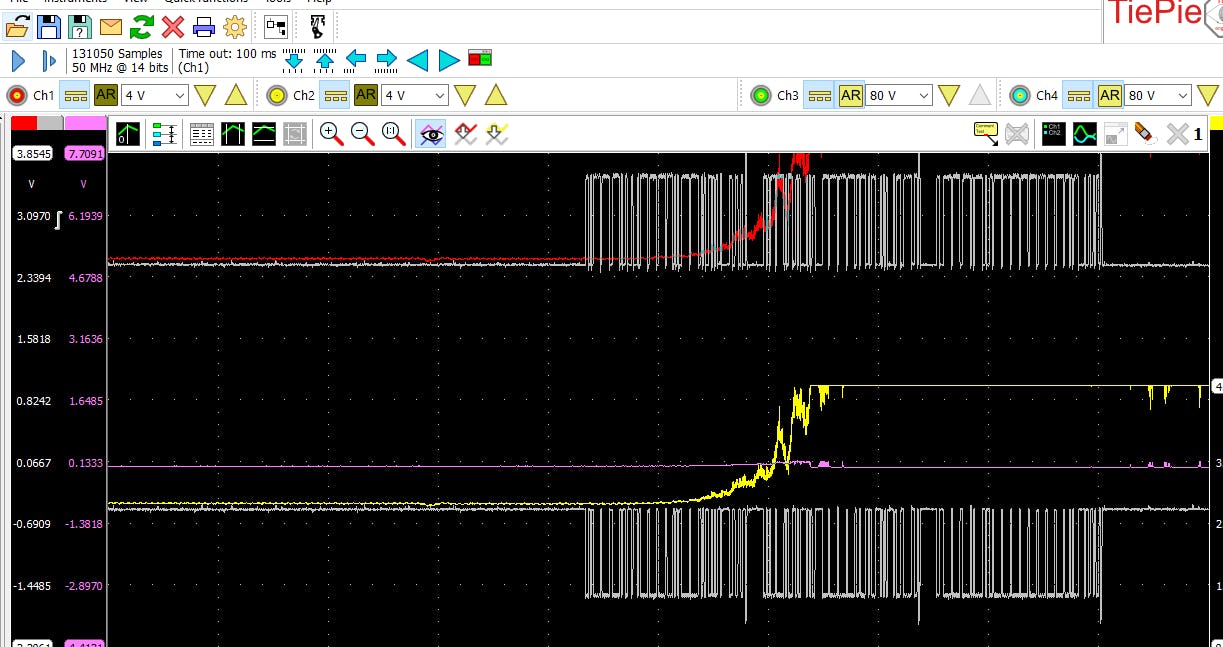Click the zoom in magnifier icon
Screen dimensions: 1223x647
331,133
